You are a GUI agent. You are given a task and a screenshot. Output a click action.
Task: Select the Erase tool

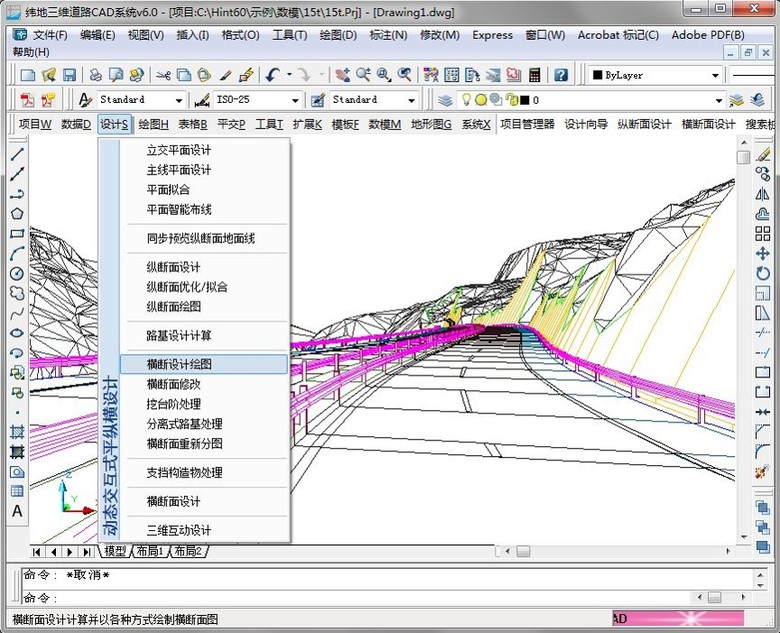[763, 154]
